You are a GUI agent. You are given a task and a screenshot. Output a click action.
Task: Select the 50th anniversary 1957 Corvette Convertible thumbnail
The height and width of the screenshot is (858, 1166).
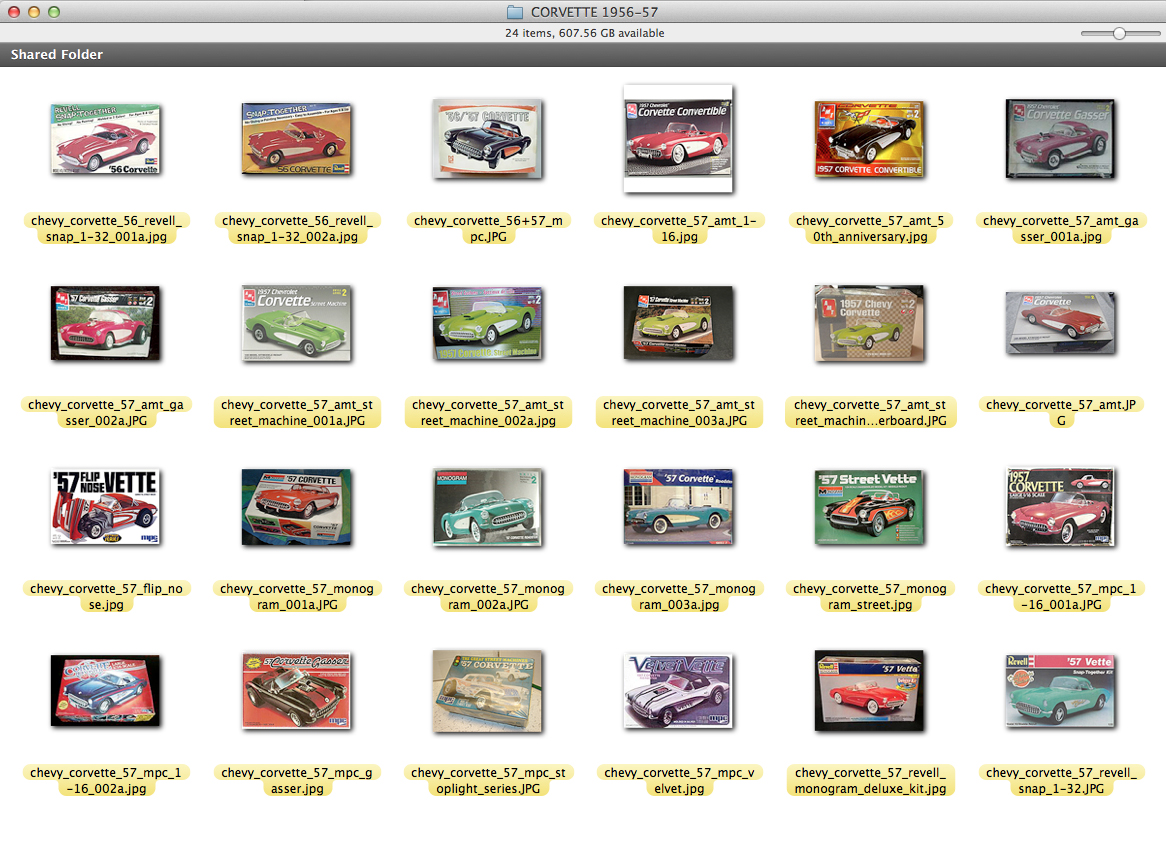tap(870, 139)
